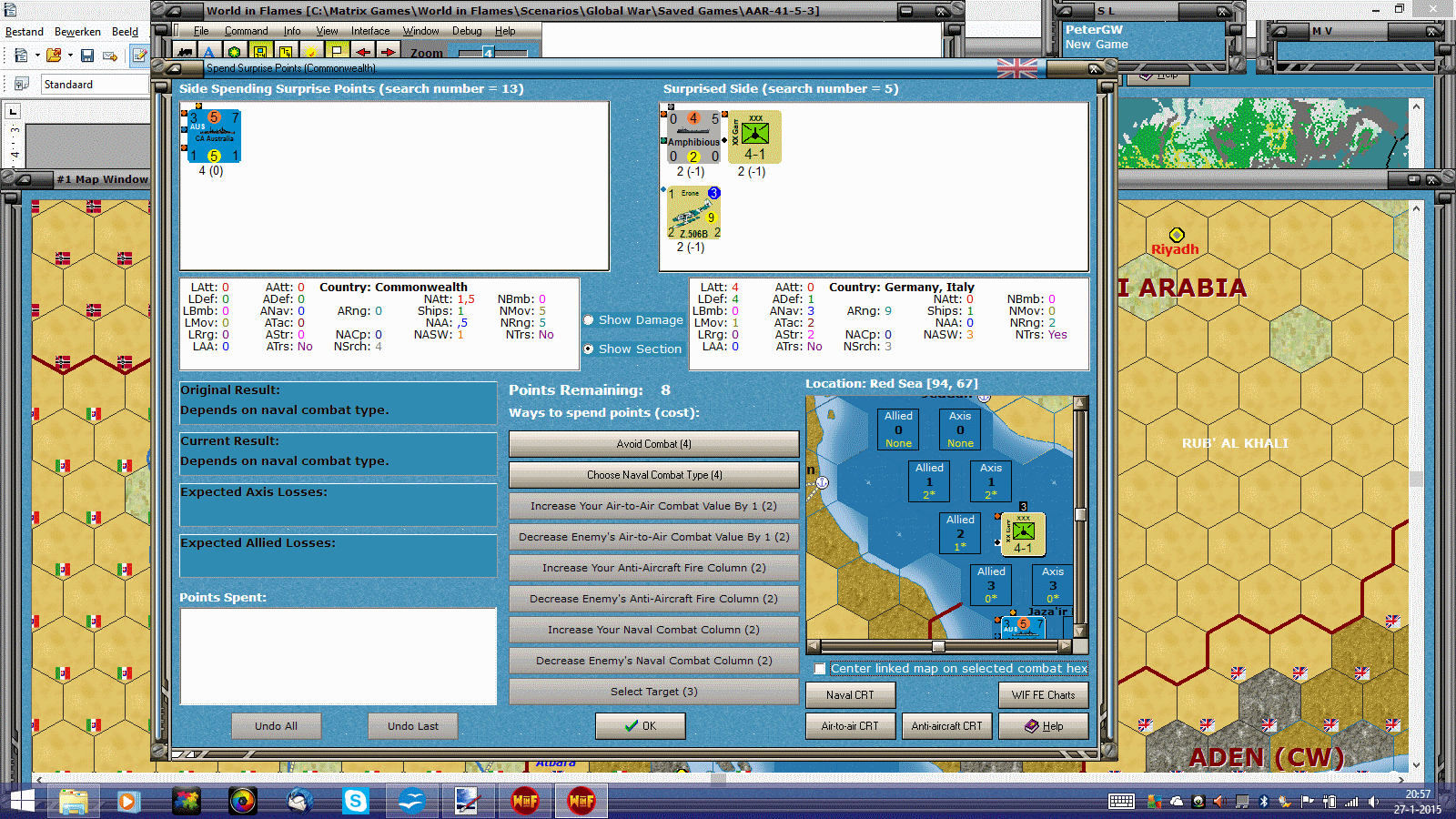Click the CA Australia ship counter
1456x819 pixels.
(x=215, y=136)
